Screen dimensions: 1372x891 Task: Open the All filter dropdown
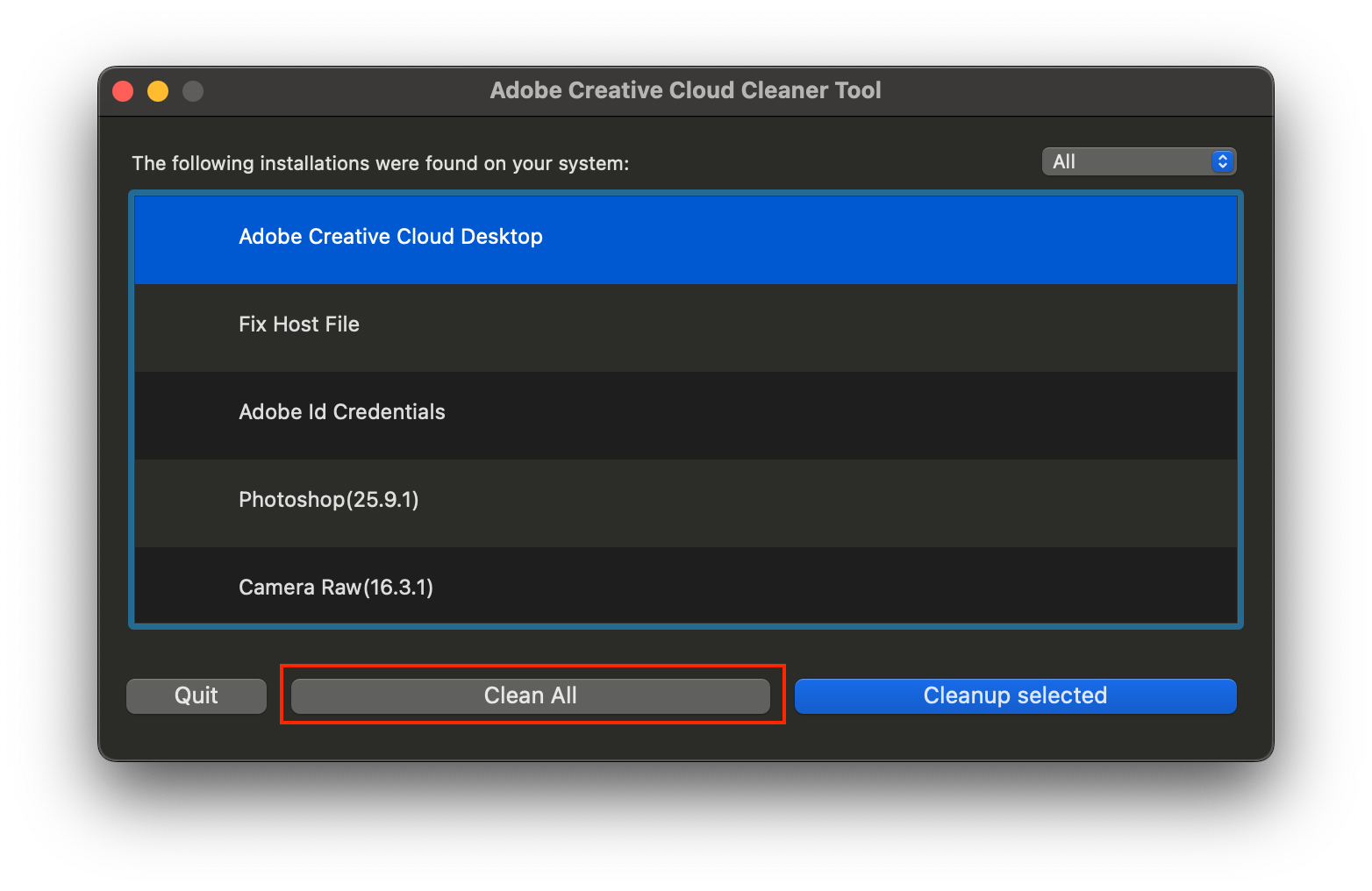pyautogui.click(x=1138, y=160)
